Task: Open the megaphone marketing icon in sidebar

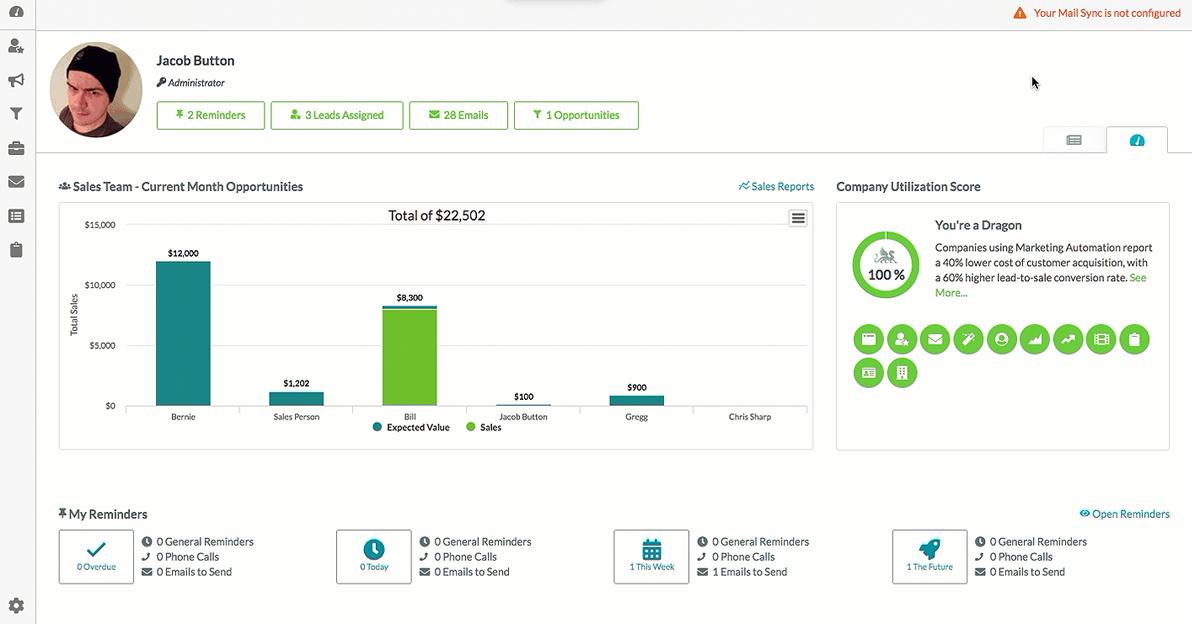Action: pos(16,80)
